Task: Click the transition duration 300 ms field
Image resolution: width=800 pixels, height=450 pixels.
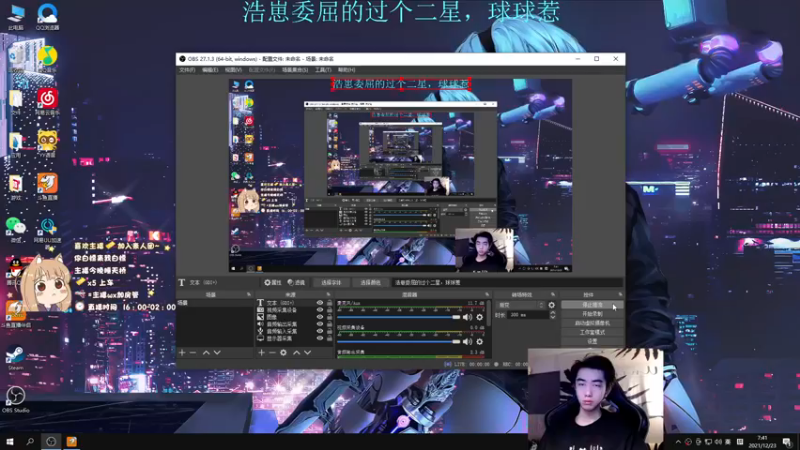Action: click(x=529, y=315)
